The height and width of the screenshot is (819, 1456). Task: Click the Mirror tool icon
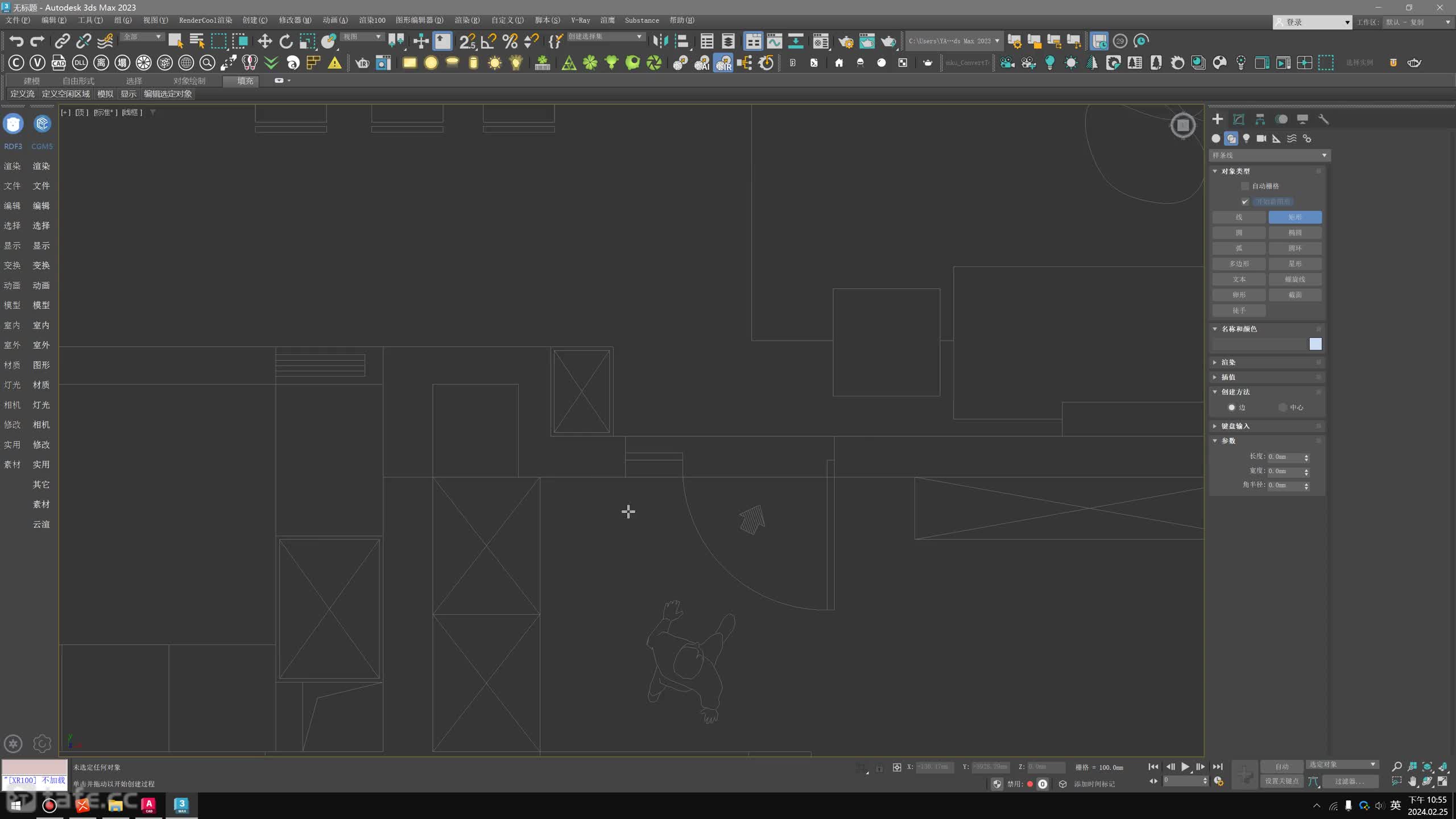[x=660, y=41]
